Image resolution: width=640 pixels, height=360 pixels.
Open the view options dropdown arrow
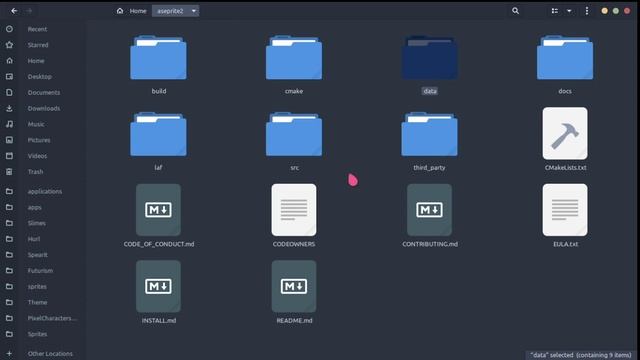pos(569,11)
